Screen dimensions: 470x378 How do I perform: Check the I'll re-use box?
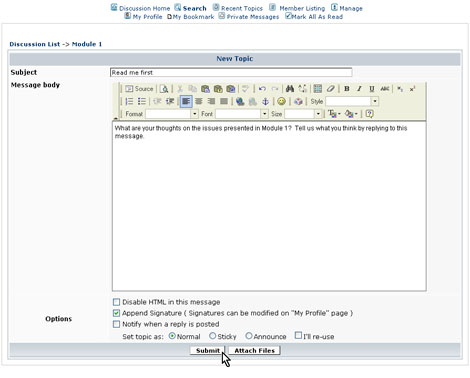click(298, 335)
